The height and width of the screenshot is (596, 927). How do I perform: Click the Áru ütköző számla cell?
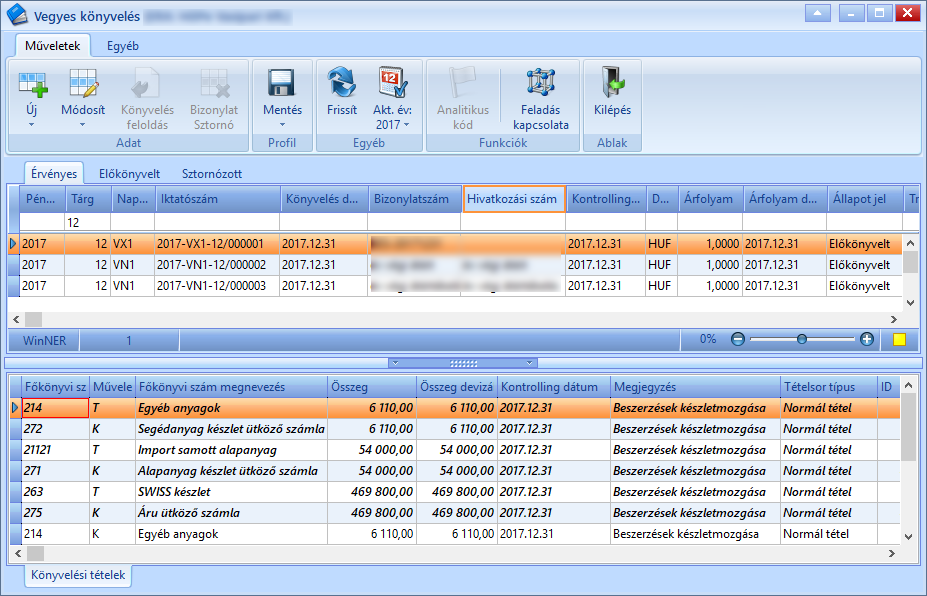[x=231, y=513]
